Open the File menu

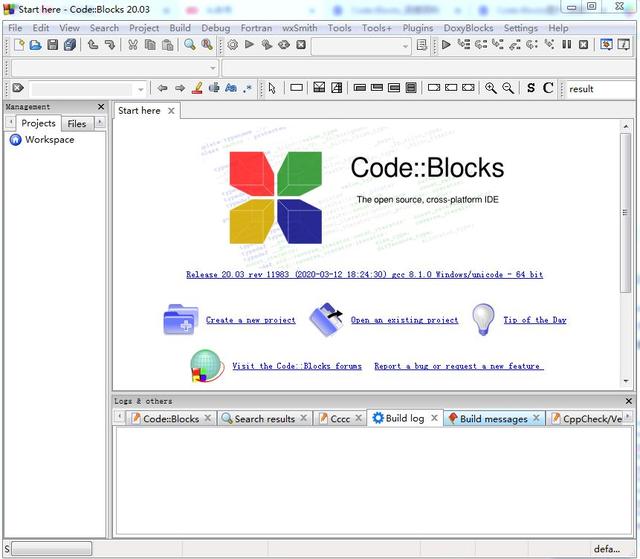point(15,28)
